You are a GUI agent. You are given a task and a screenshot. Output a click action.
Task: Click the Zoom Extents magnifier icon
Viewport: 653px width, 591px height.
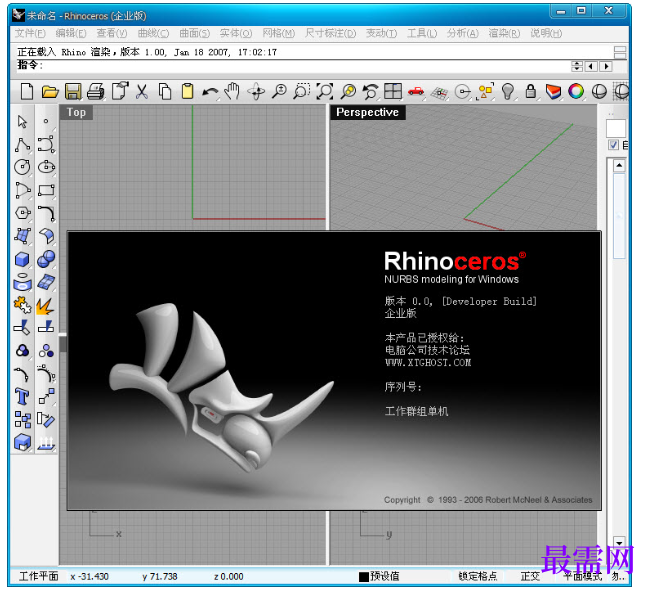point(325,91)
